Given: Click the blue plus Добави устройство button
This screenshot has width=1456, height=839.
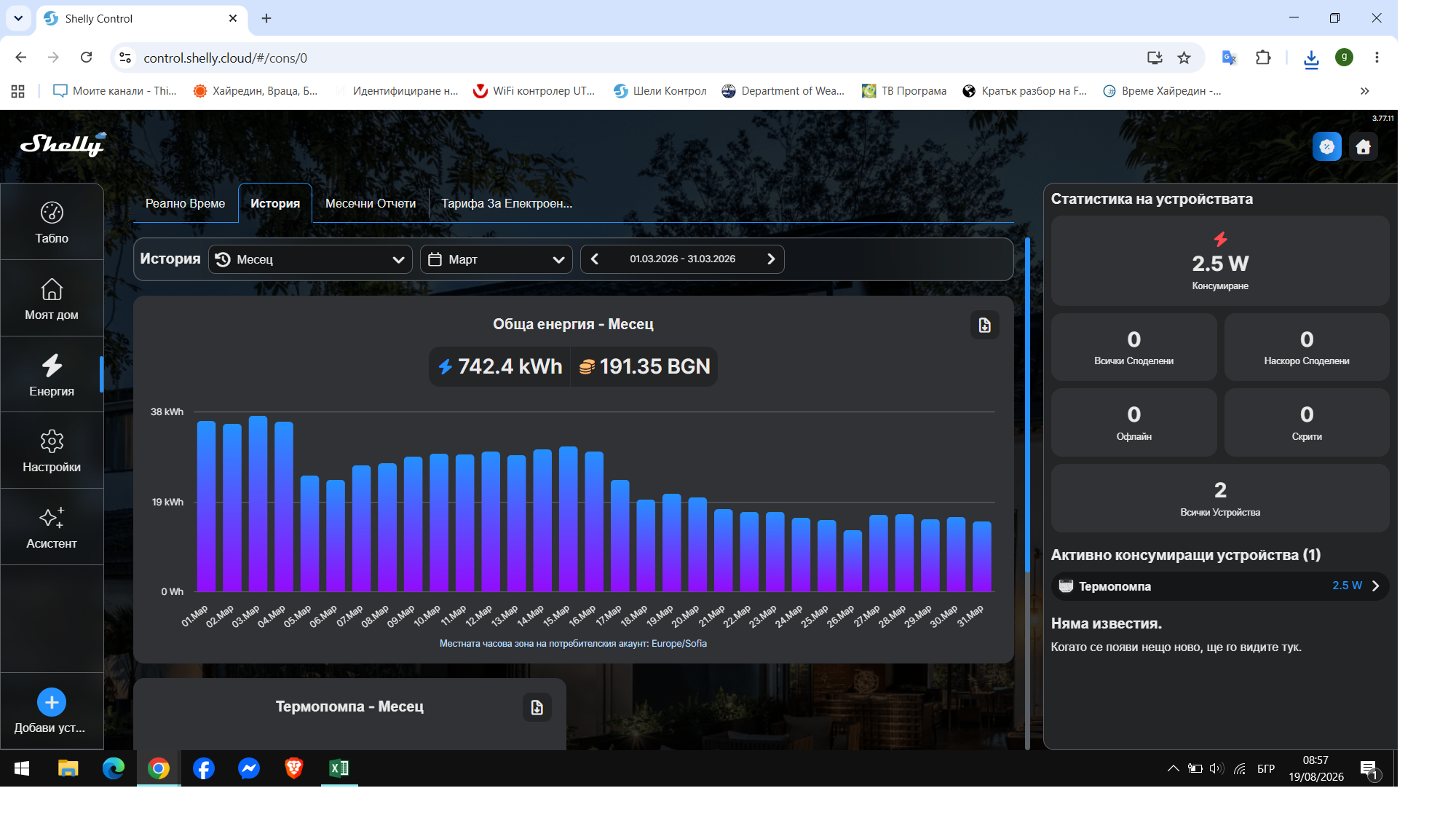Looking at the screenshot, I should (52, 702).
